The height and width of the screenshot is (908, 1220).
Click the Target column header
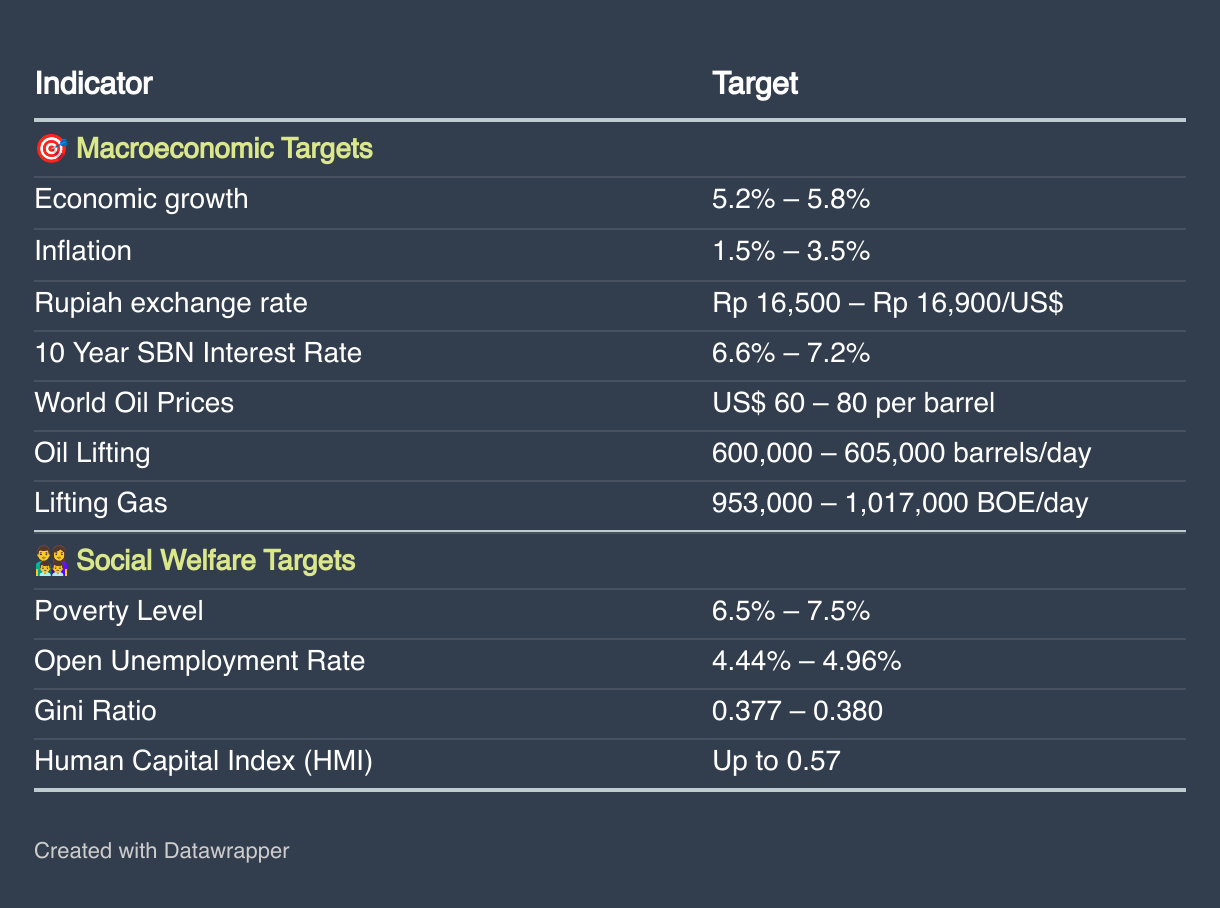coord(755,83)
